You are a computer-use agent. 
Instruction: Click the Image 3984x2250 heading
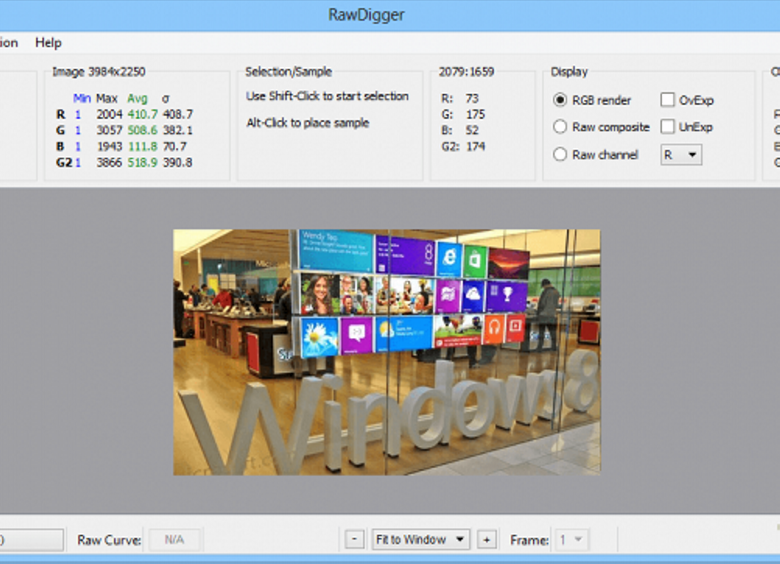[x=99, y=72]
